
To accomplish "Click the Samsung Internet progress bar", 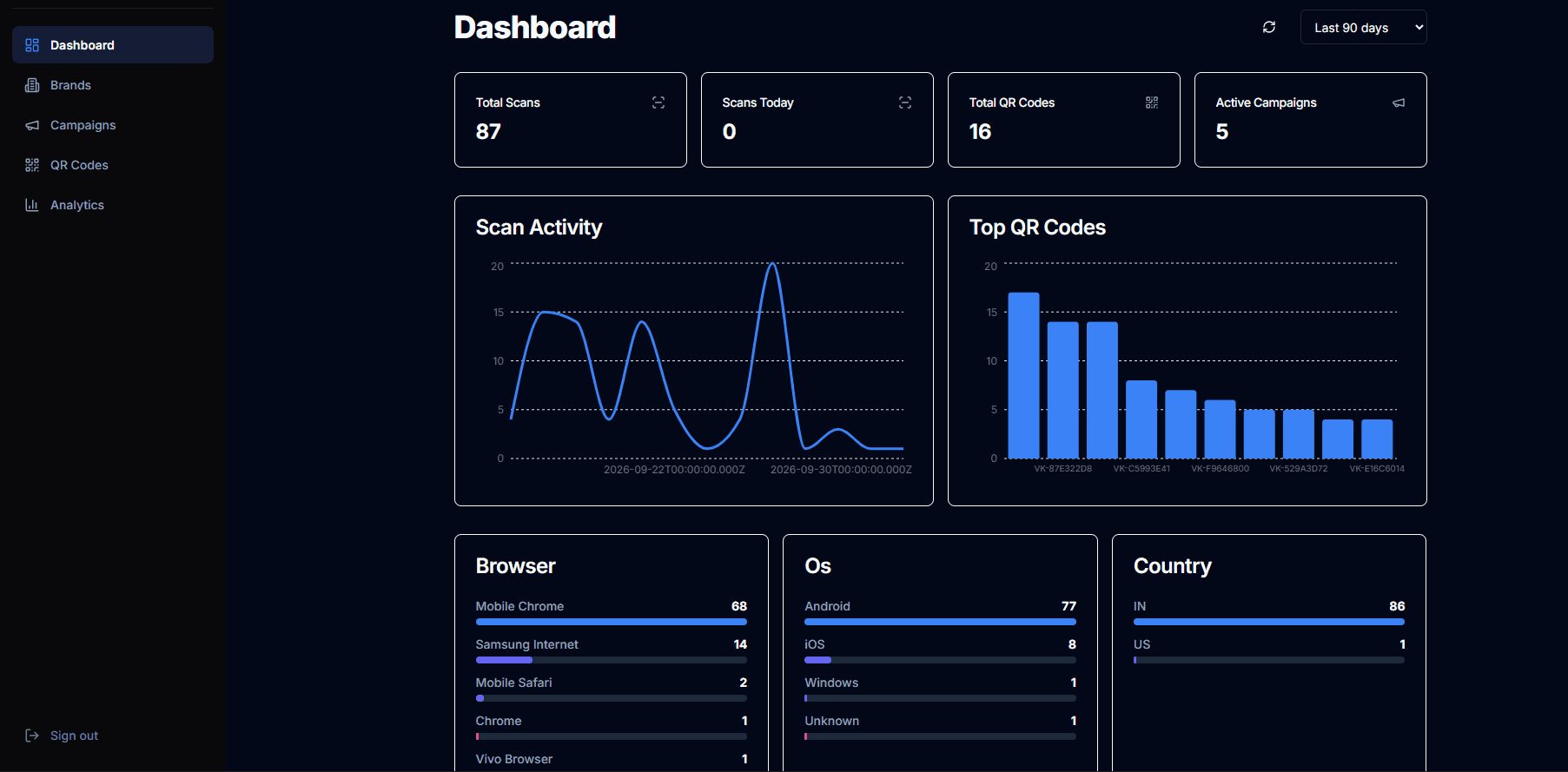I will [x=612, y=660].
